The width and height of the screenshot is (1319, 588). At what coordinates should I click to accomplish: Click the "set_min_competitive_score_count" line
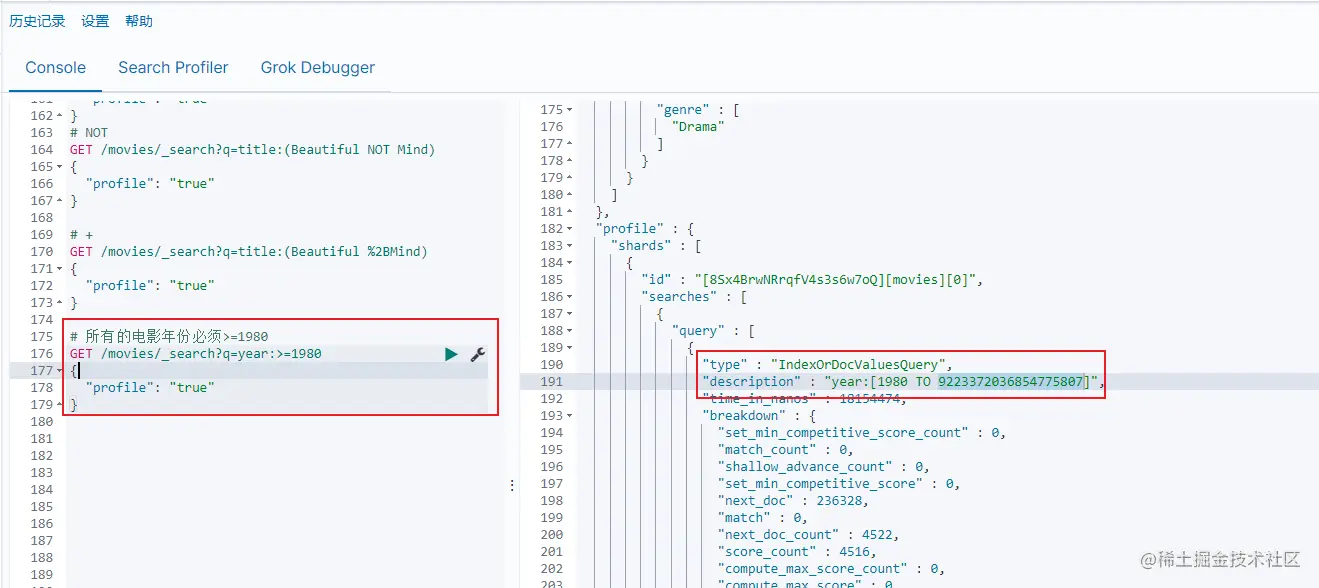[861, 433]
